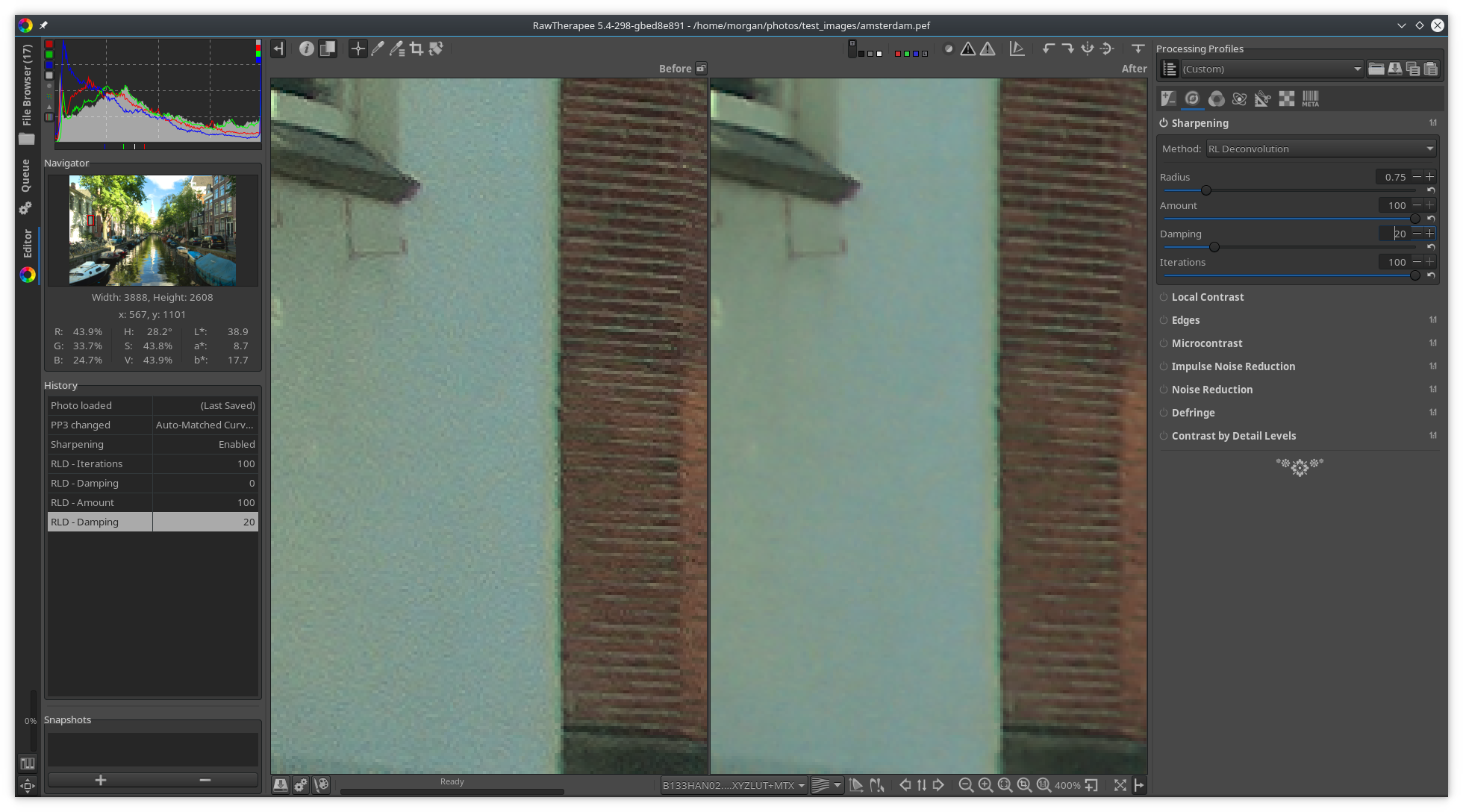Paste processing profile from clipboard
1463x812 pixels.
coord(1431,69)
